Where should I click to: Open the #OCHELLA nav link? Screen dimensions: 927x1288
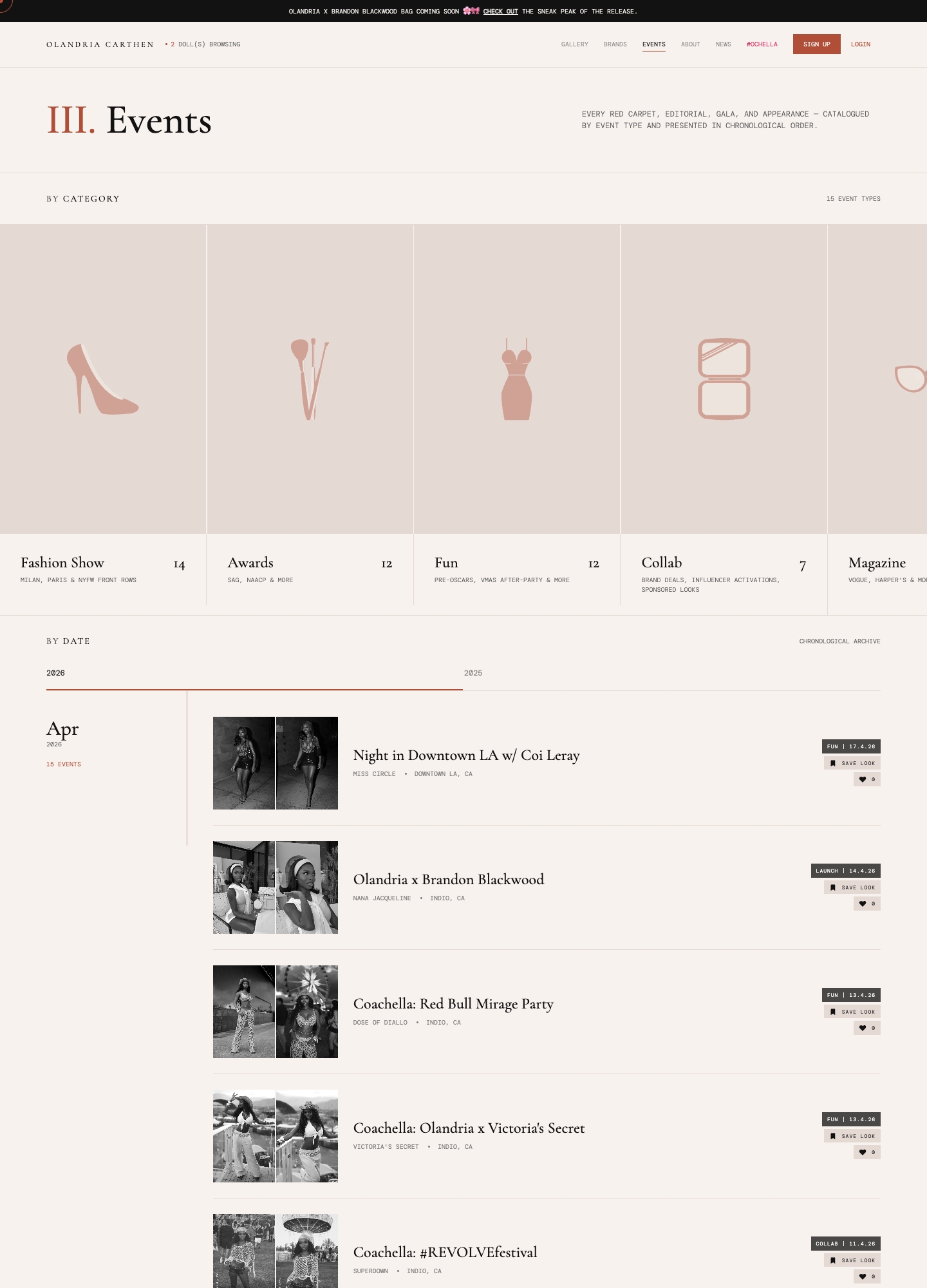(762, 44)
